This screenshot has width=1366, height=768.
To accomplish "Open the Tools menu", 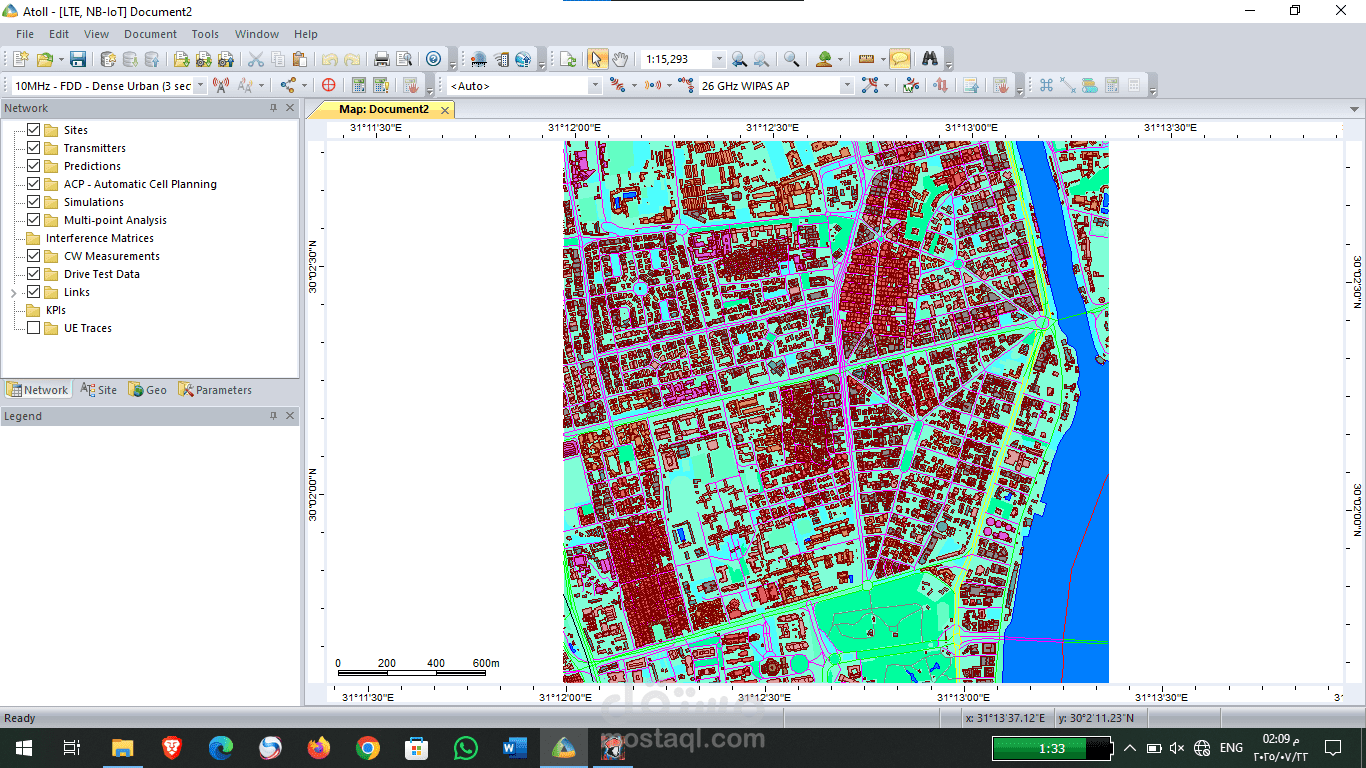I will click(x=205, y=34).
